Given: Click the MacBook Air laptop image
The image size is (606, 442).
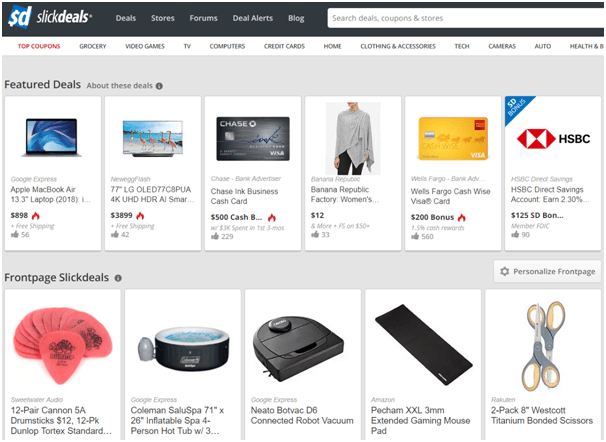Looking at the screenshot, I should point(52,138).
